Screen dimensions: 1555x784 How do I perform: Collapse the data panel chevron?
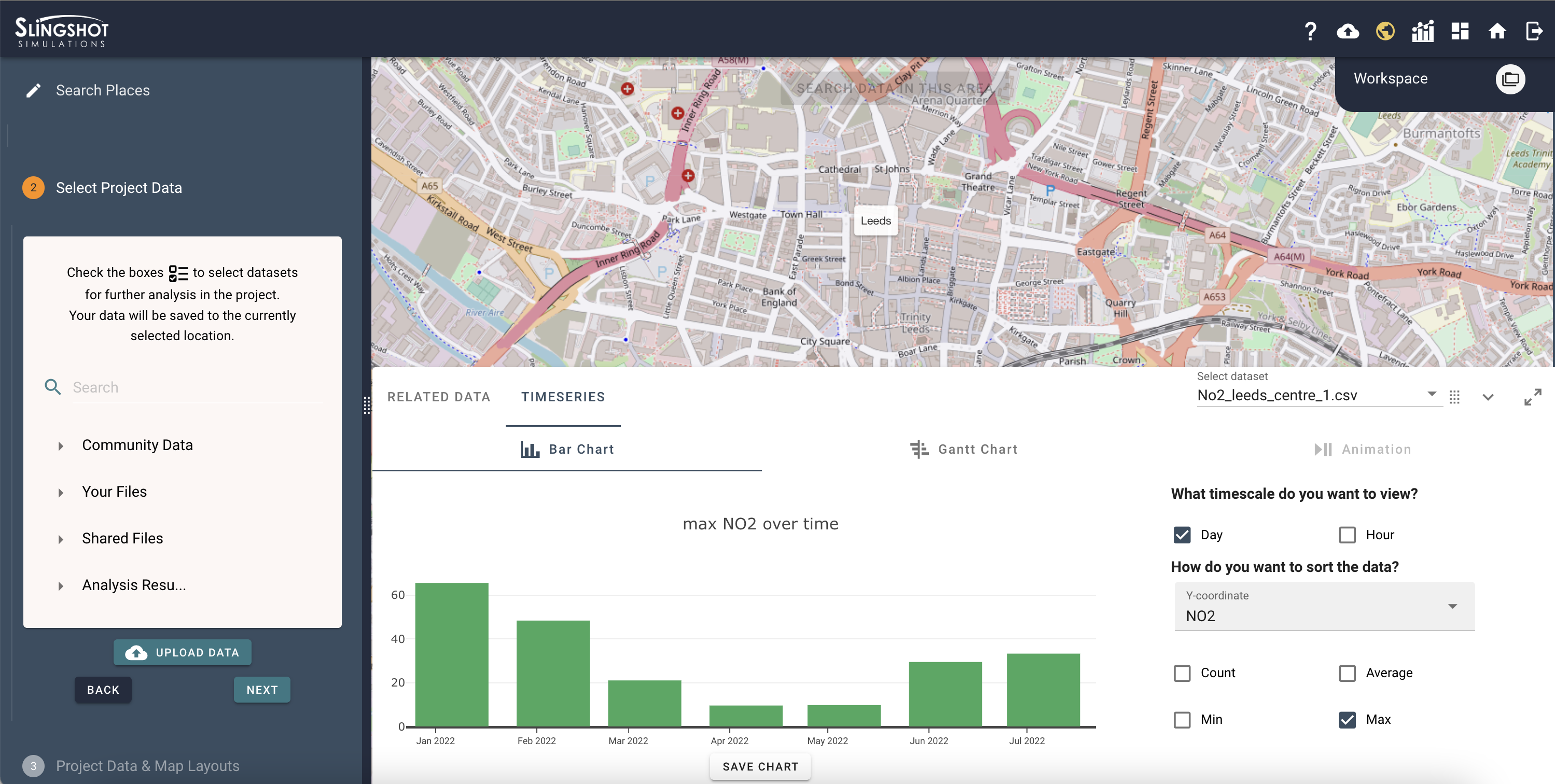coord(1488,397)
